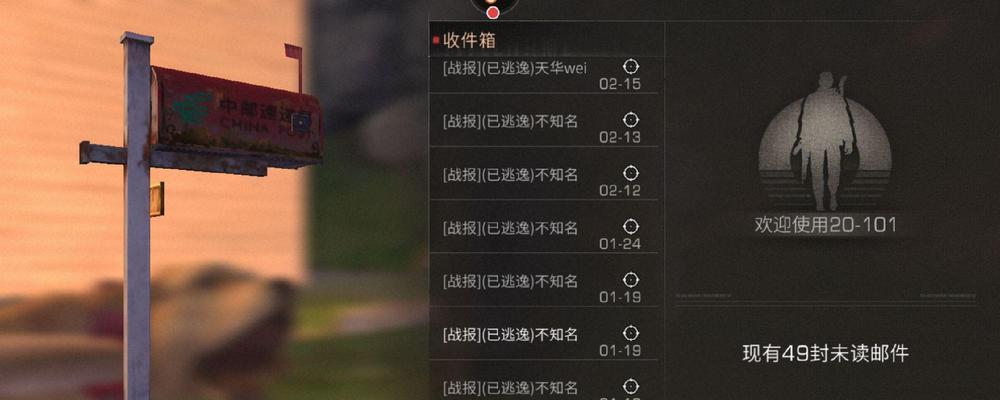Click the soldier silhouette emblem

(825, 141)
